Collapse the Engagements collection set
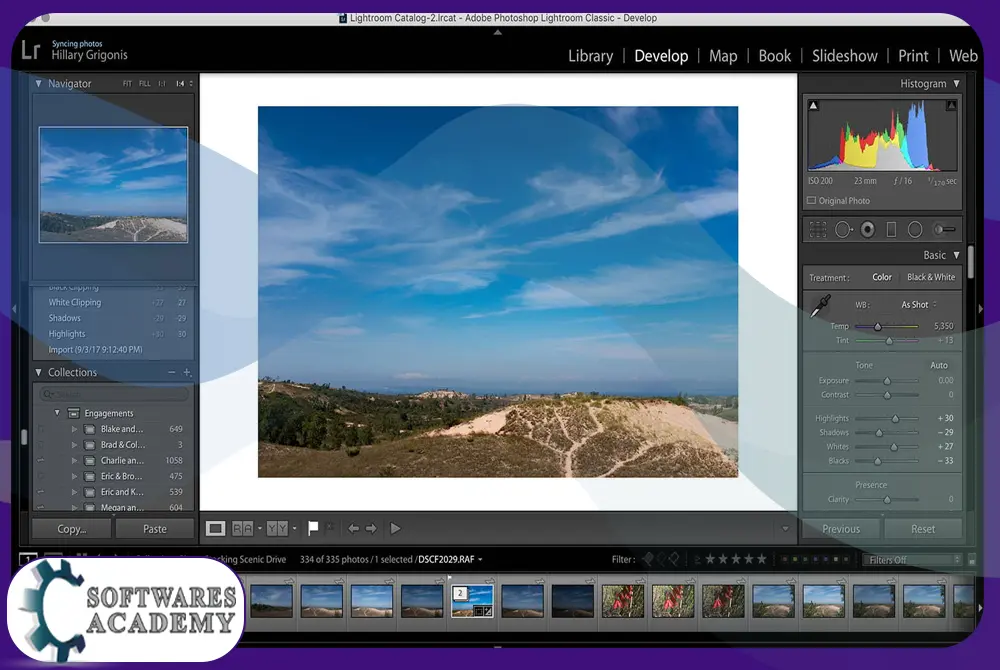 coord(57,413)
